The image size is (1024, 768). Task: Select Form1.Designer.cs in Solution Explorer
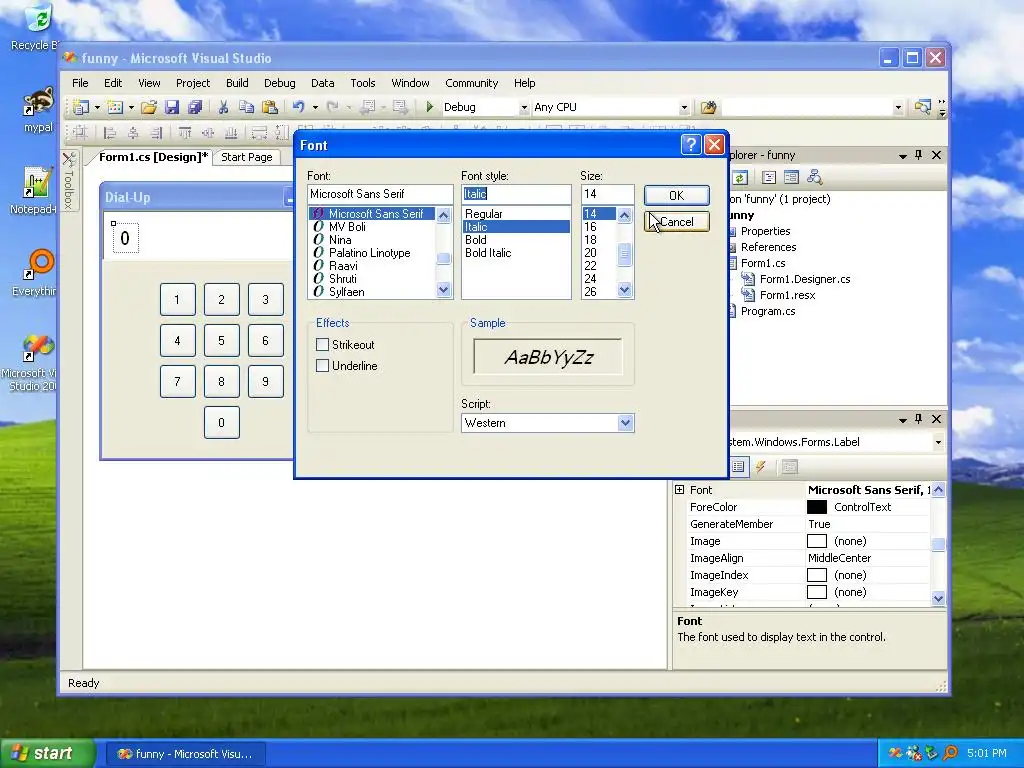pyautogui.click(x=805, y=279)
